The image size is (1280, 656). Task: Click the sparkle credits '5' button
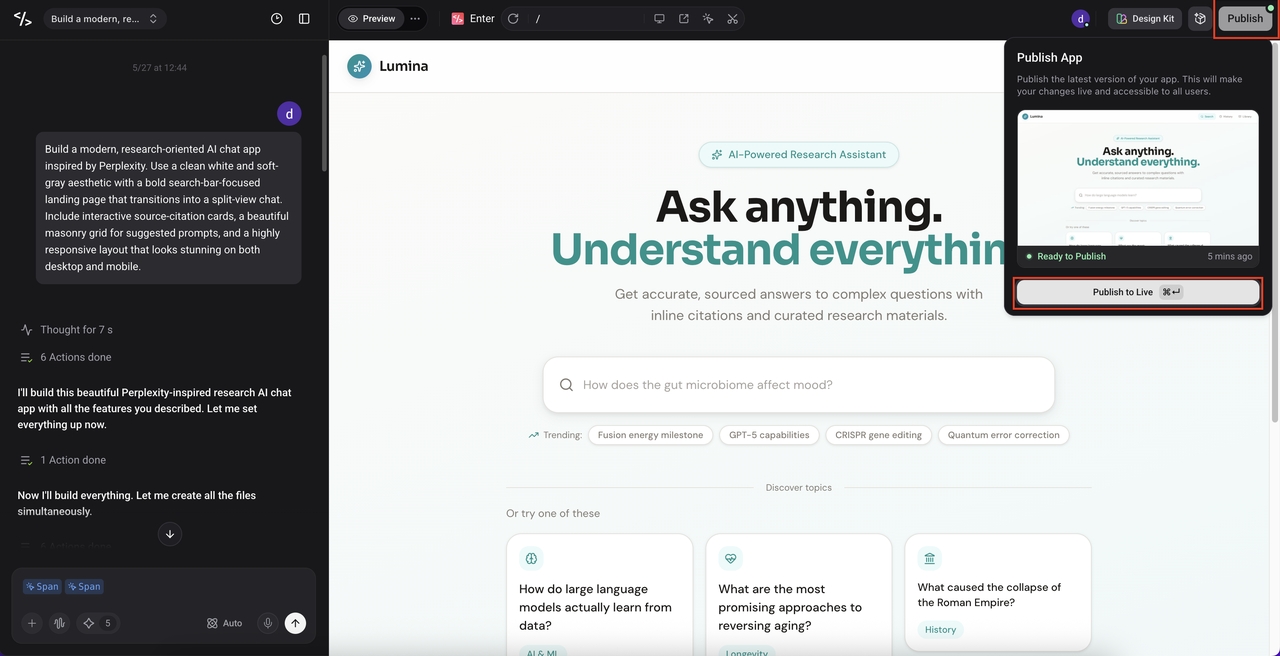(98, 623)
